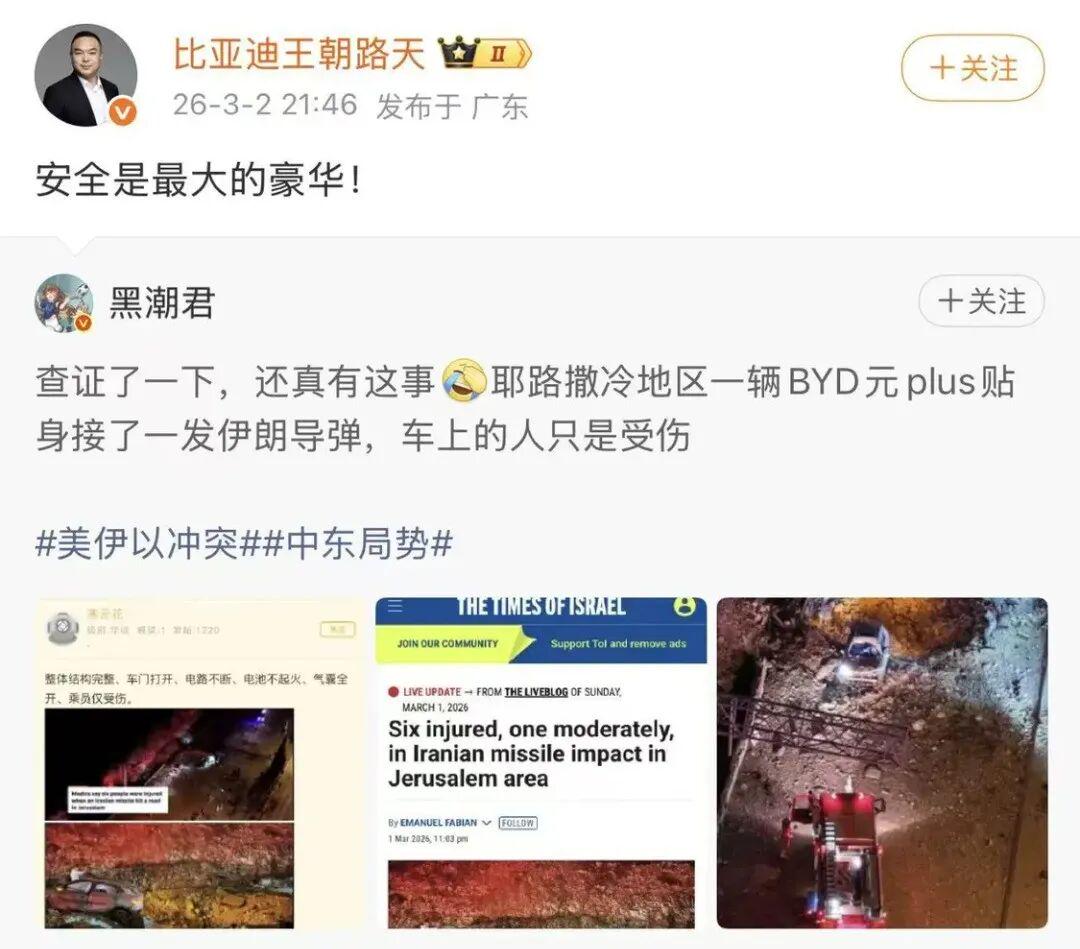Open the forum screenshot thumbnail
Viewport: 1080px width, 949px height.
point(201,763)
